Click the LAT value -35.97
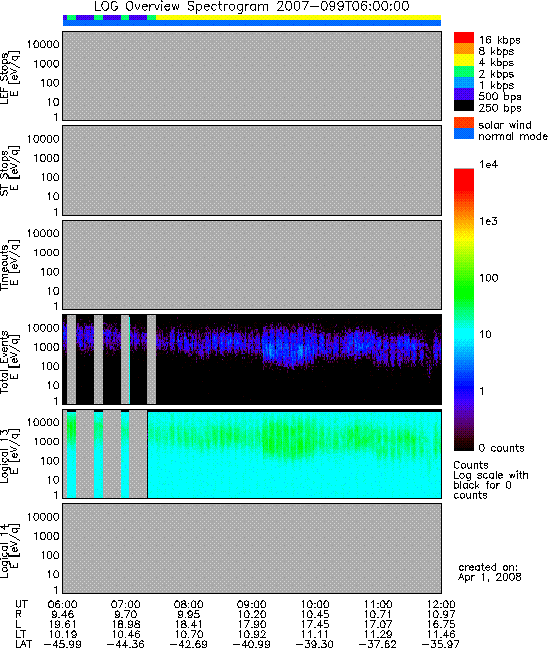548x648 pixels. coord(440,643)
